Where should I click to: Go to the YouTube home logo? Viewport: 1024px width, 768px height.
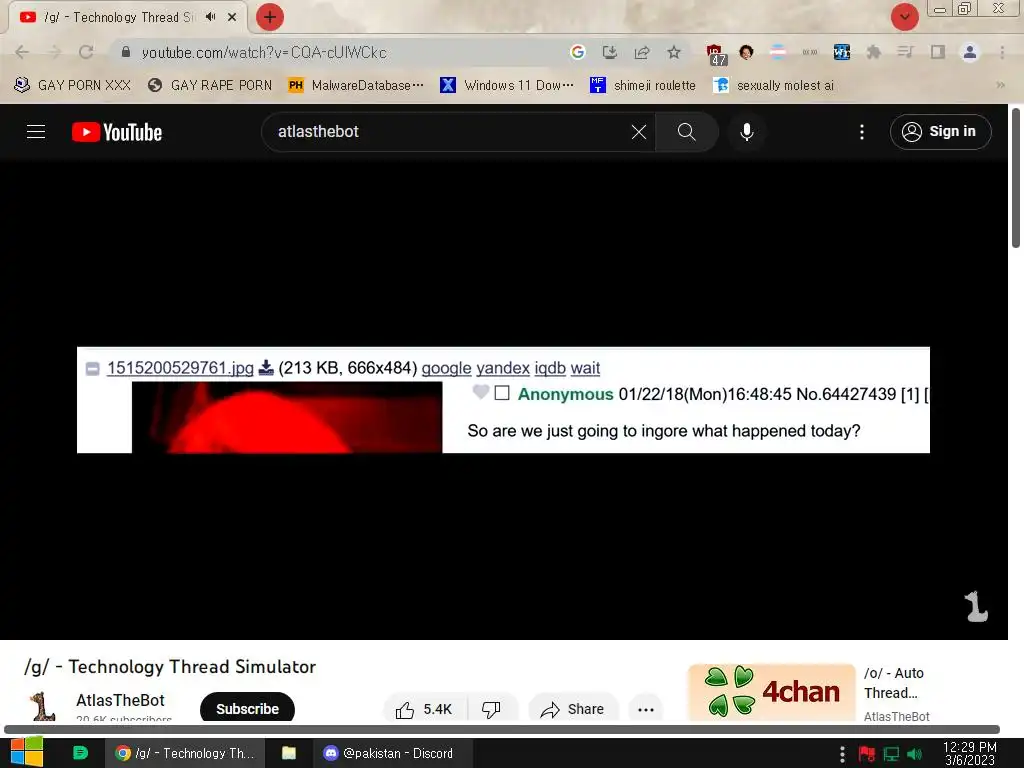[x=117, y=132]
